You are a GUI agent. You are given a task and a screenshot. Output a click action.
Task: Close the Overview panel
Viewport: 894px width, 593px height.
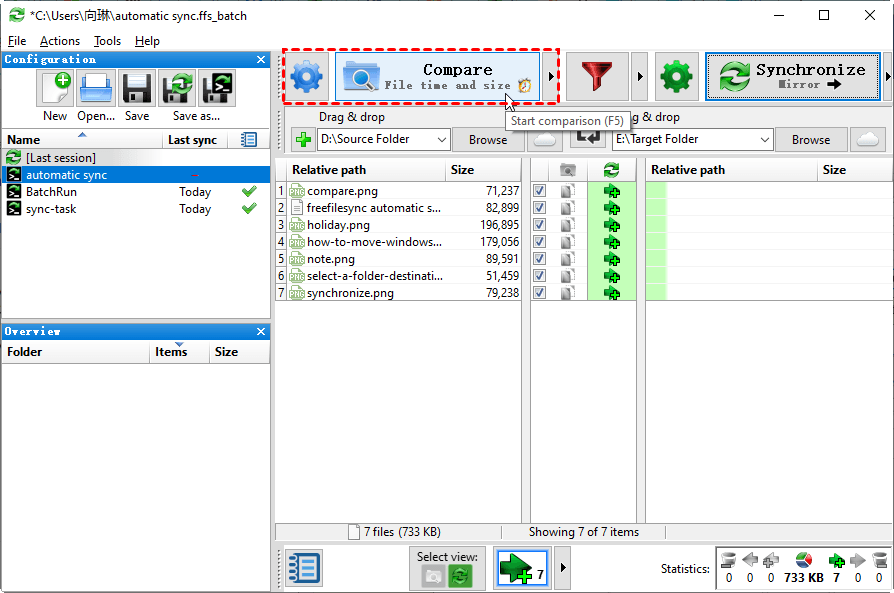[x=261, y=331]
